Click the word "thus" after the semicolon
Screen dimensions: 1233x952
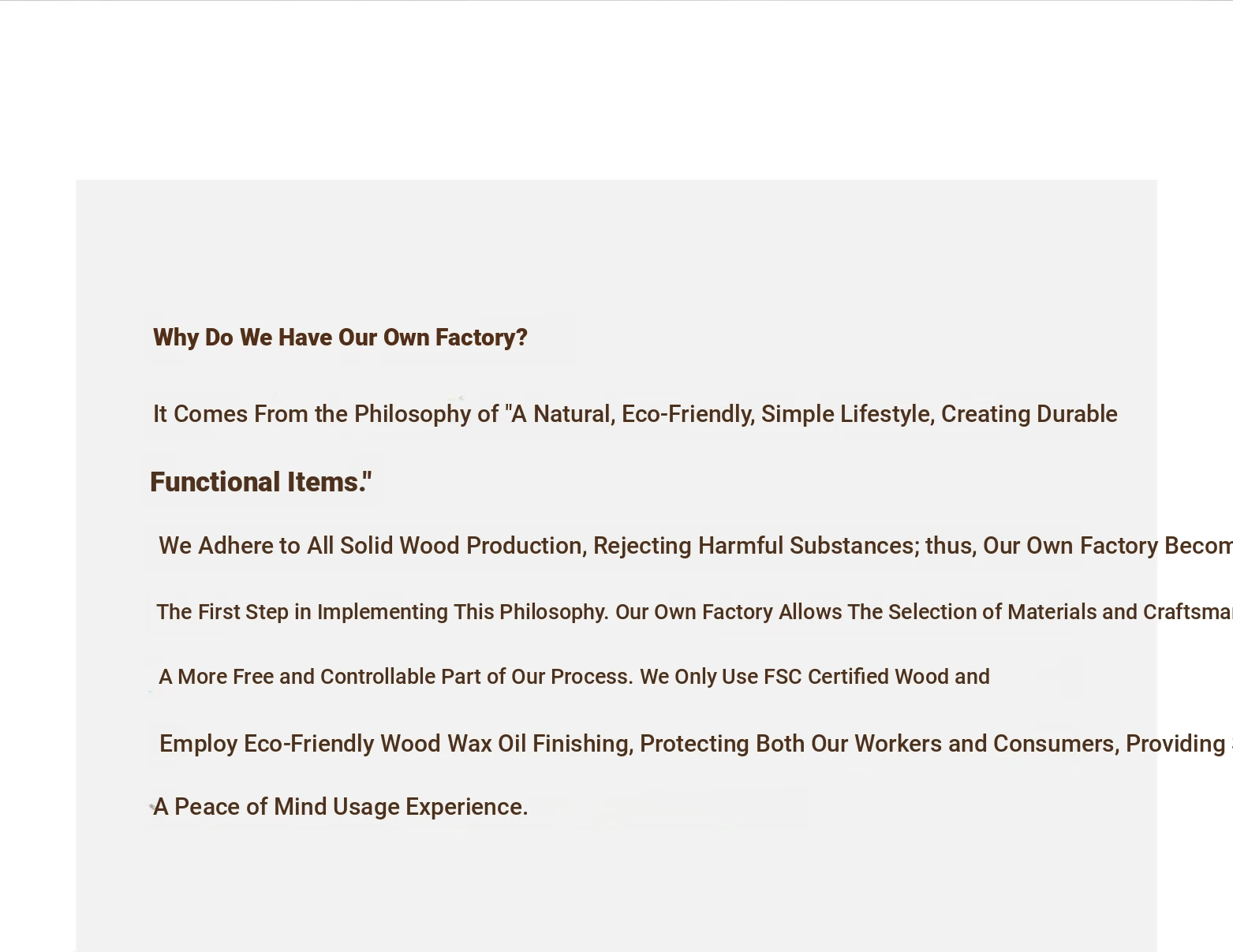(x=949, y=546)
